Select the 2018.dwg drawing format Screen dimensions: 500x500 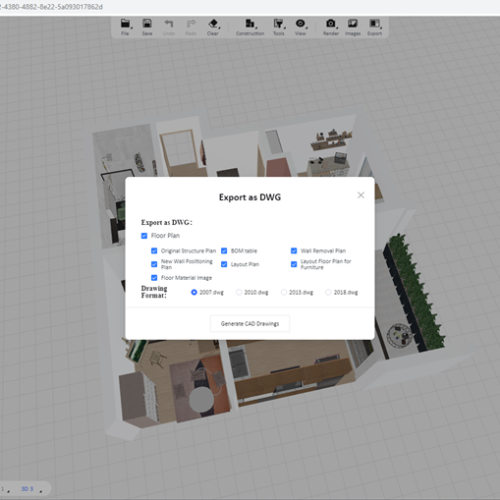328,292
